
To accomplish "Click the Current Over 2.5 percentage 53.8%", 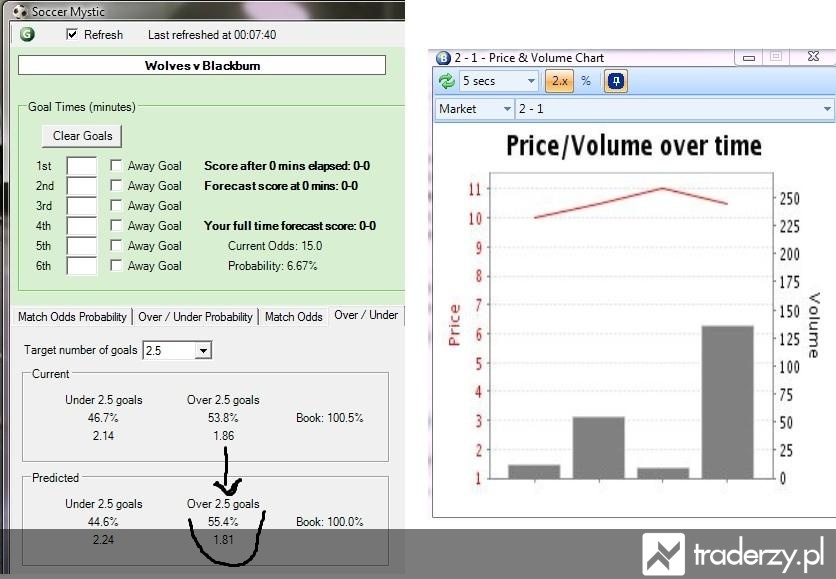I will click(x=223, y=417).
